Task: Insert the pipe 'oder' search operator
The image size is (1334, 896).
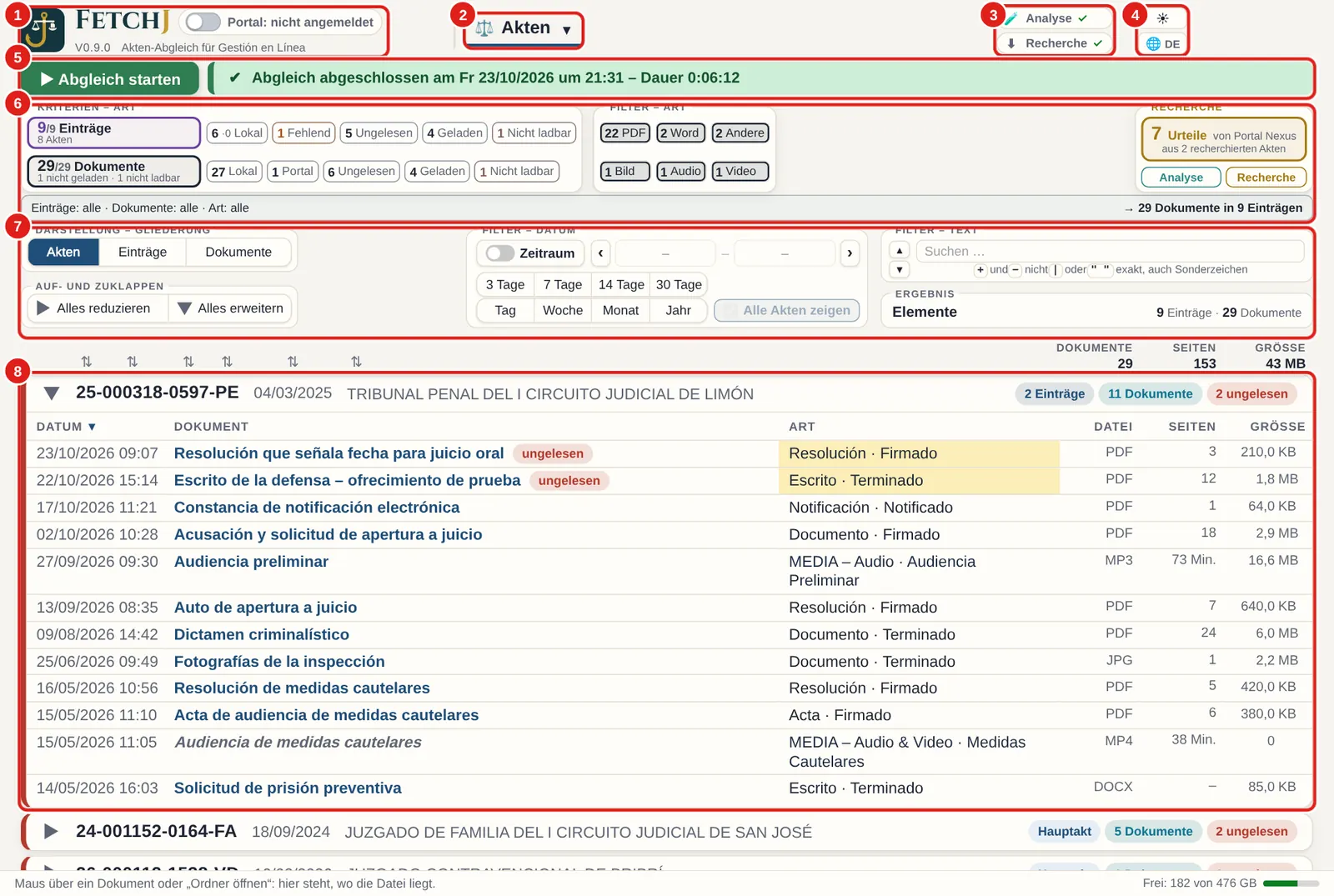Action: pyautogui.click(x=1056, y=269)
